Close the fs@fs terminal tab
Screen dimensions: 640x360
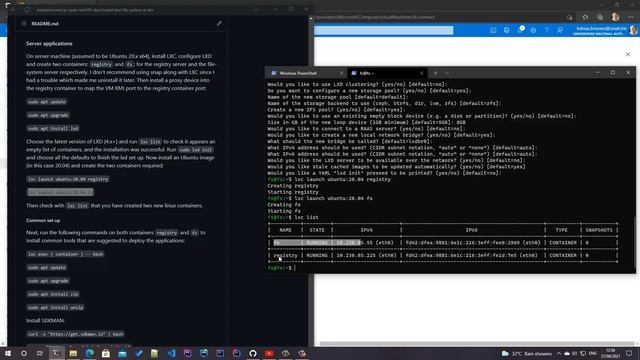(422, 73)
